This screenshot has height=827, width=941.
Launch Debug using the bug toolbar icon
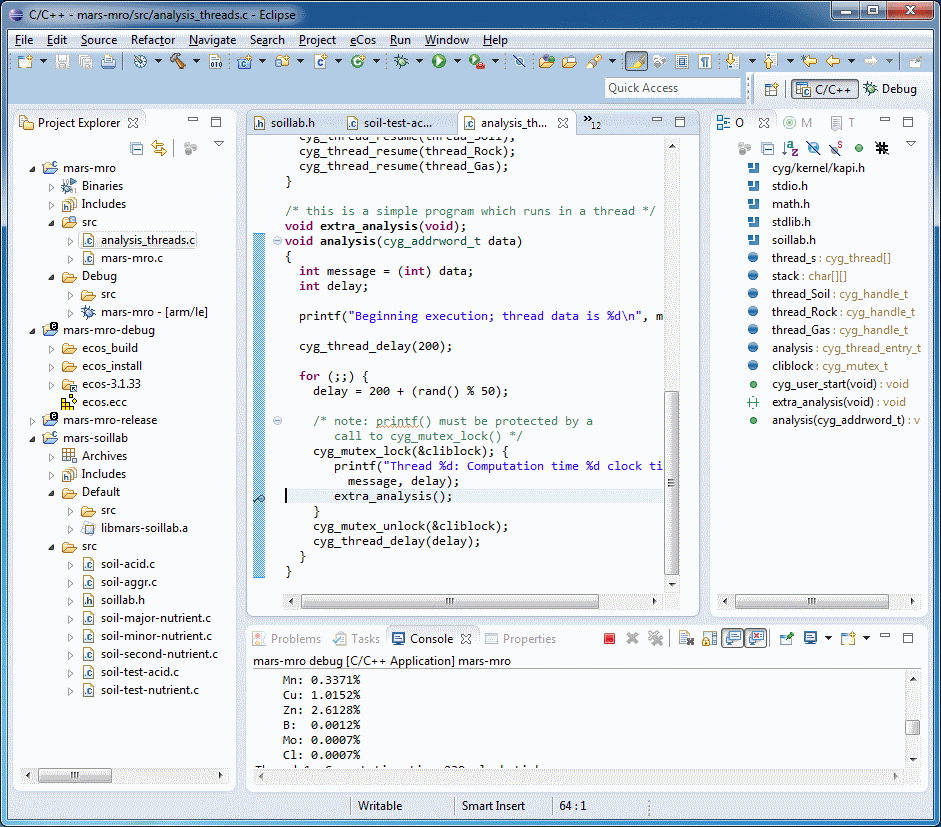[401, 62]
